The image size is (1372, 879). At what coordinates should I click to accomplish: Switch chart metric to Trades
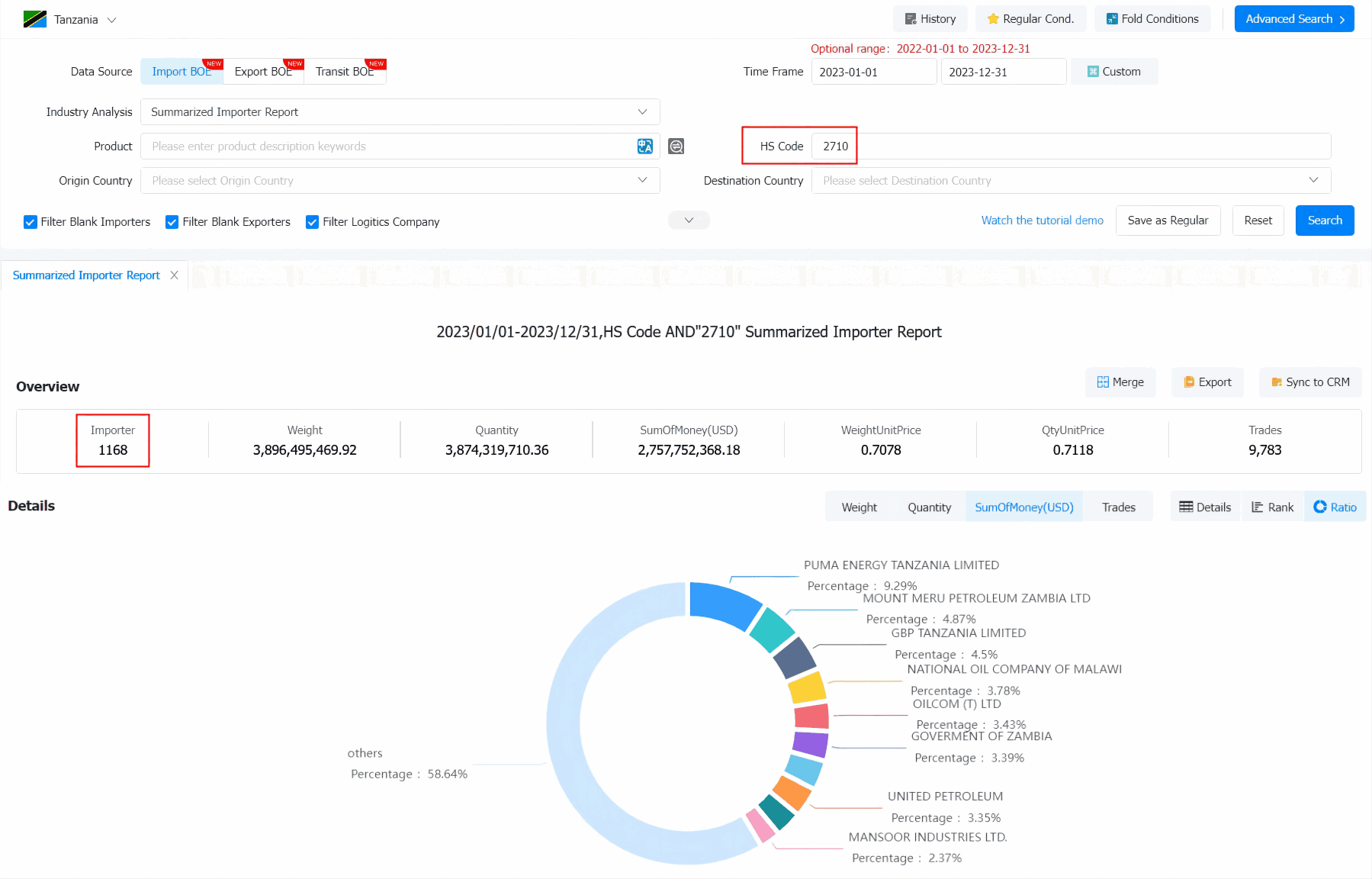1118,507
